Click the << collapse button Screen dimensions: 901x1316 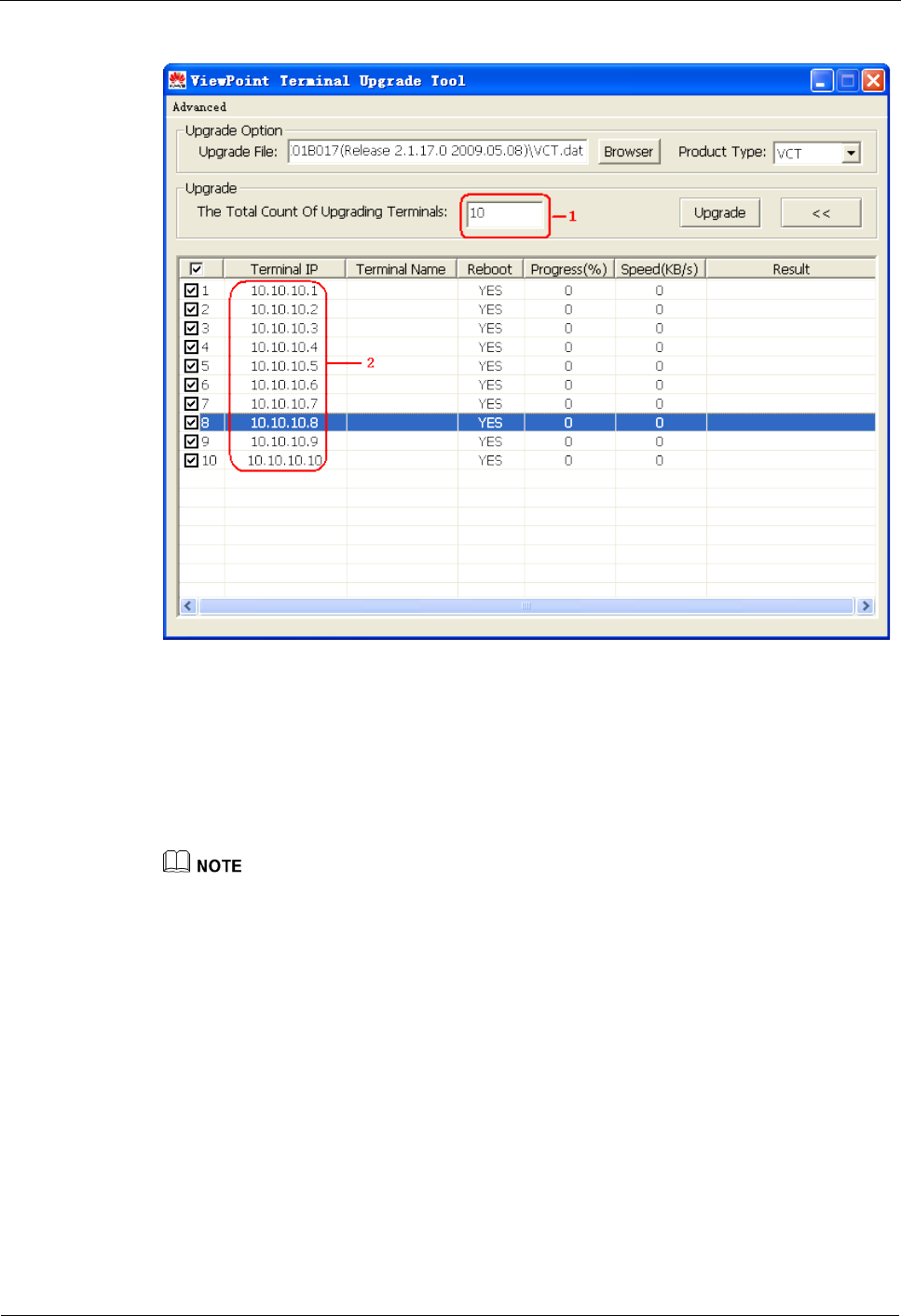tap(821, 213)
